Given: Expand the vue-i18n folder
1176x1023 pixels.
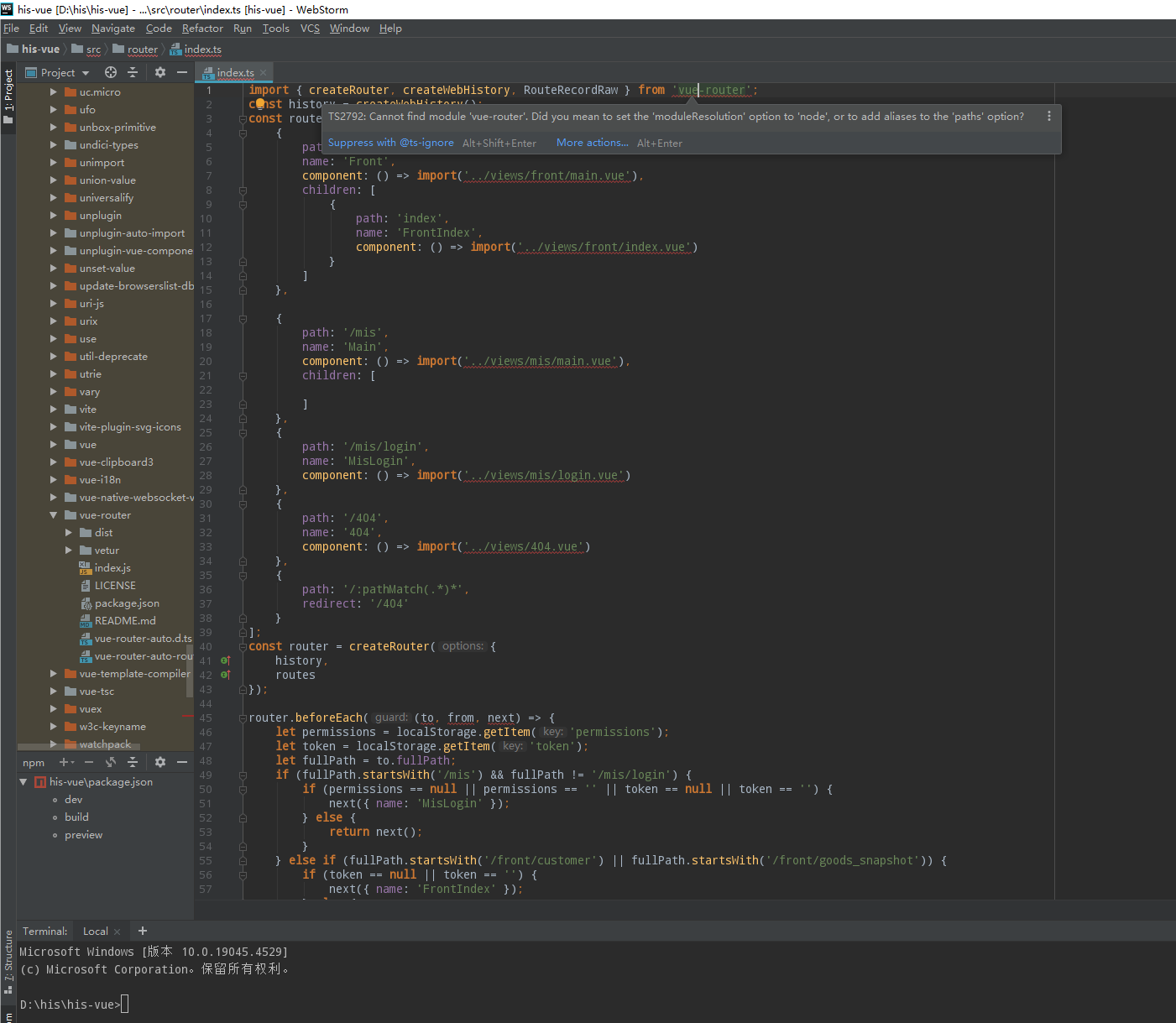Looking at the screenshot, I should (54, 480).
